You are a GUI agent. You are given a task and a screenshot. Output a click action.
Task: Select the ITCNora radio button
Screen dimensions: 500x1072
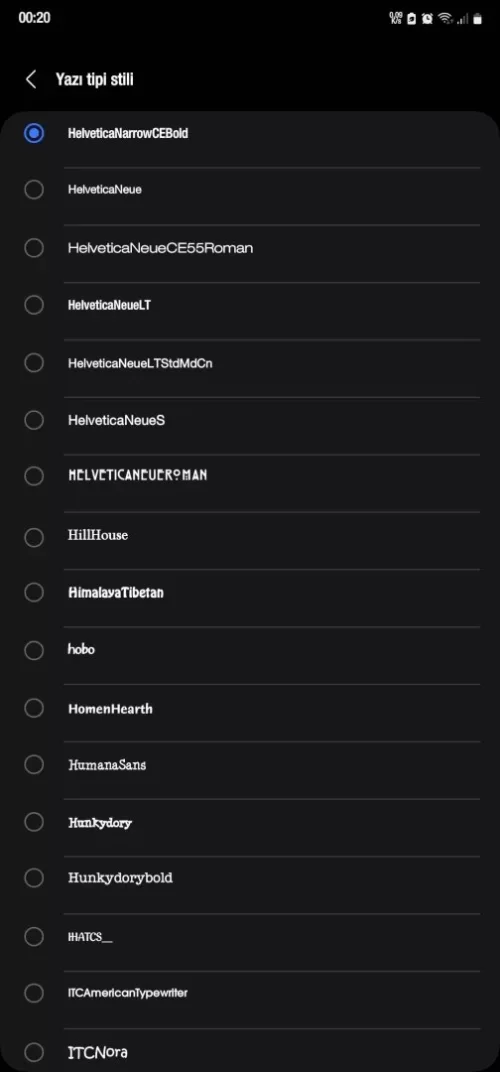(x=34, y=1052)
